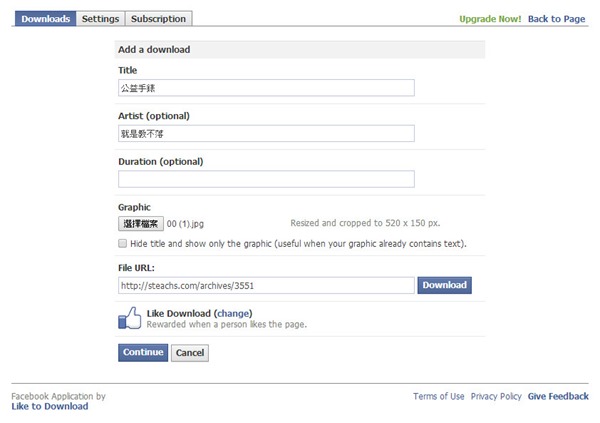
Task: Toggle the hide title checkbox
Action: tap(123, 243)
